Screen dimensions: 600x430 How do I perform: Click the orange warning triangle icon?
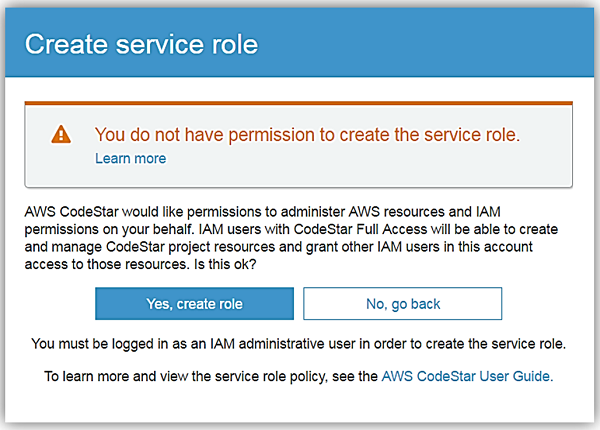click(62, 134)
